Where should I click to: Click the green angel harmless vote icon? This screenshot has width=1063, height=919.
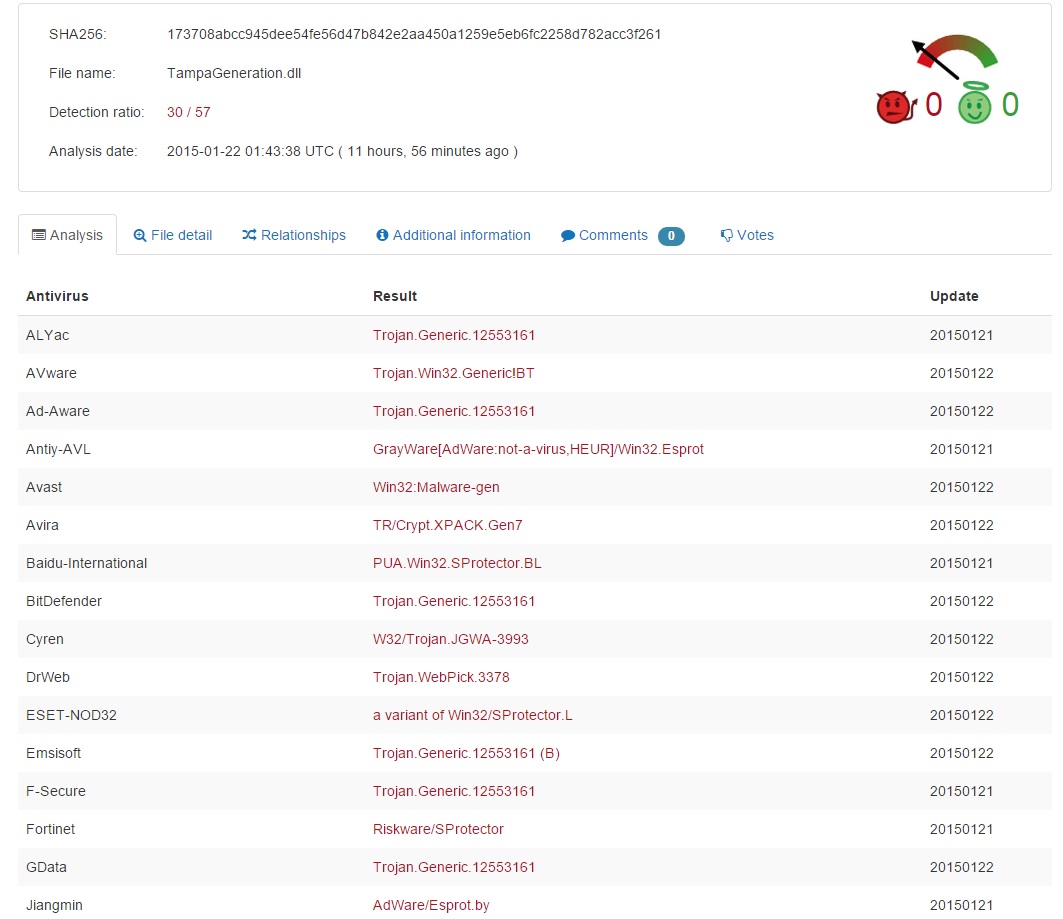975,103
